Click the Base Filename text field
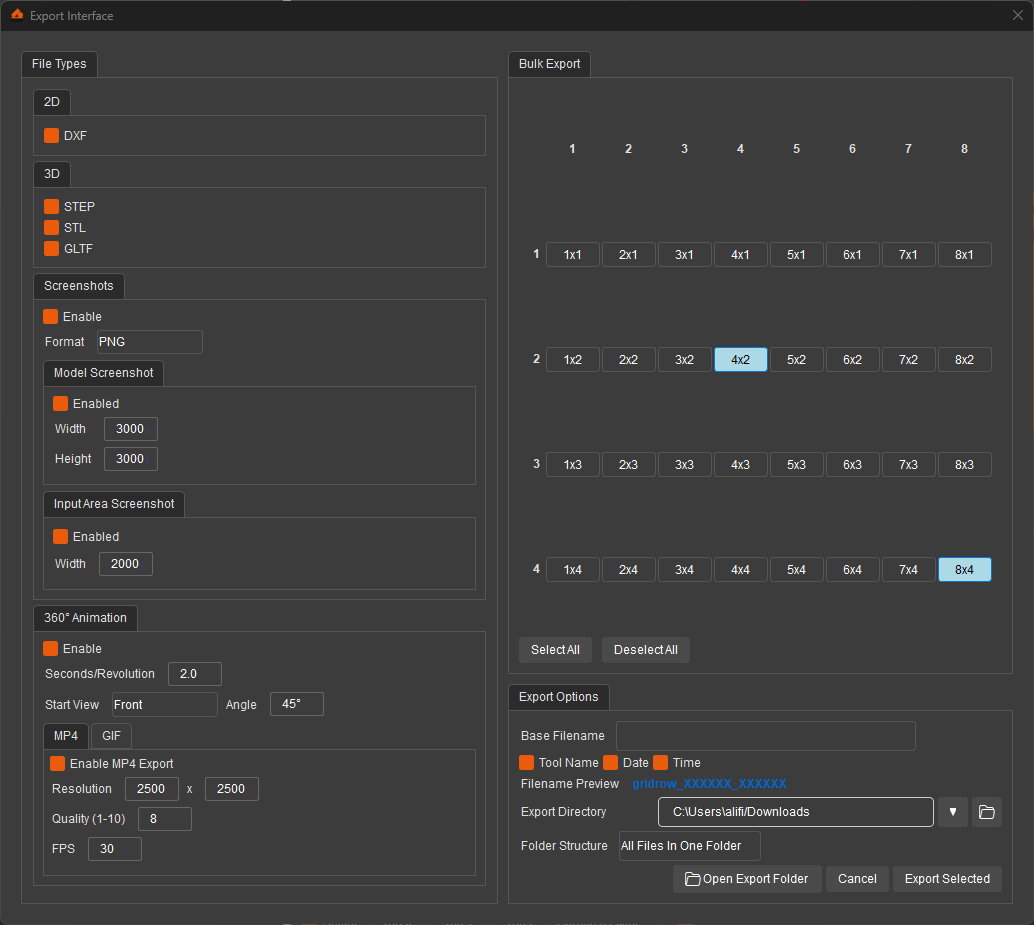This screenshot has width=1034, height=925. point(765,736)
